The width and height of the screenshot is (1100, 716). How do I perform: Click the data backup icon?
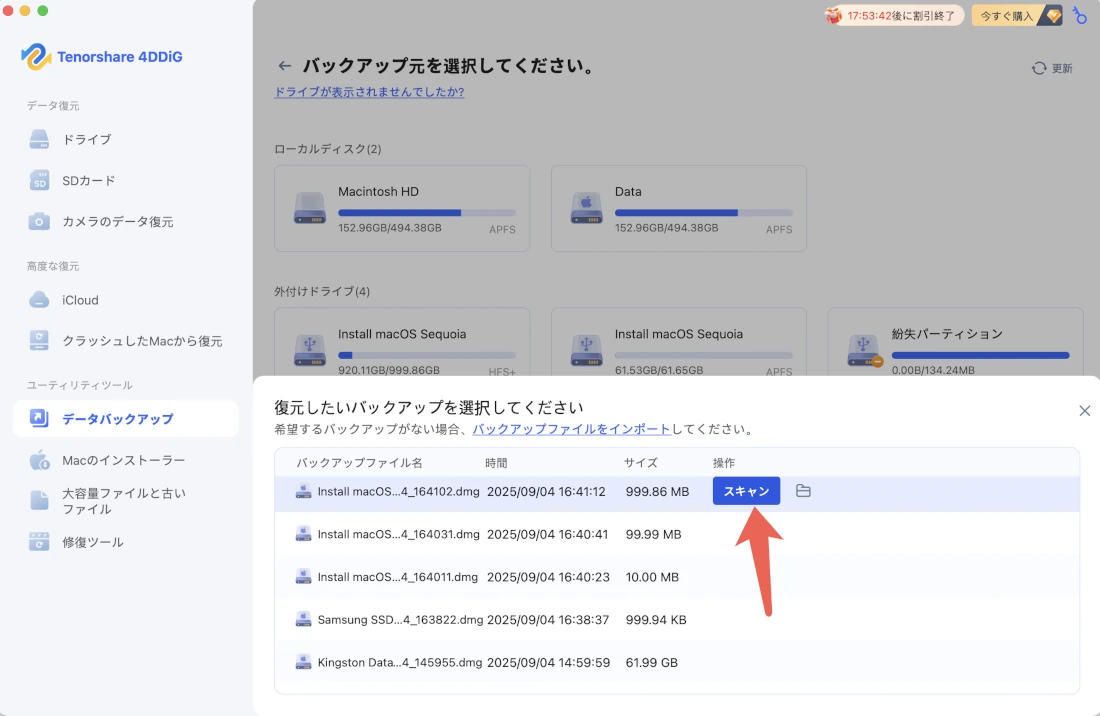pos(39,419)
